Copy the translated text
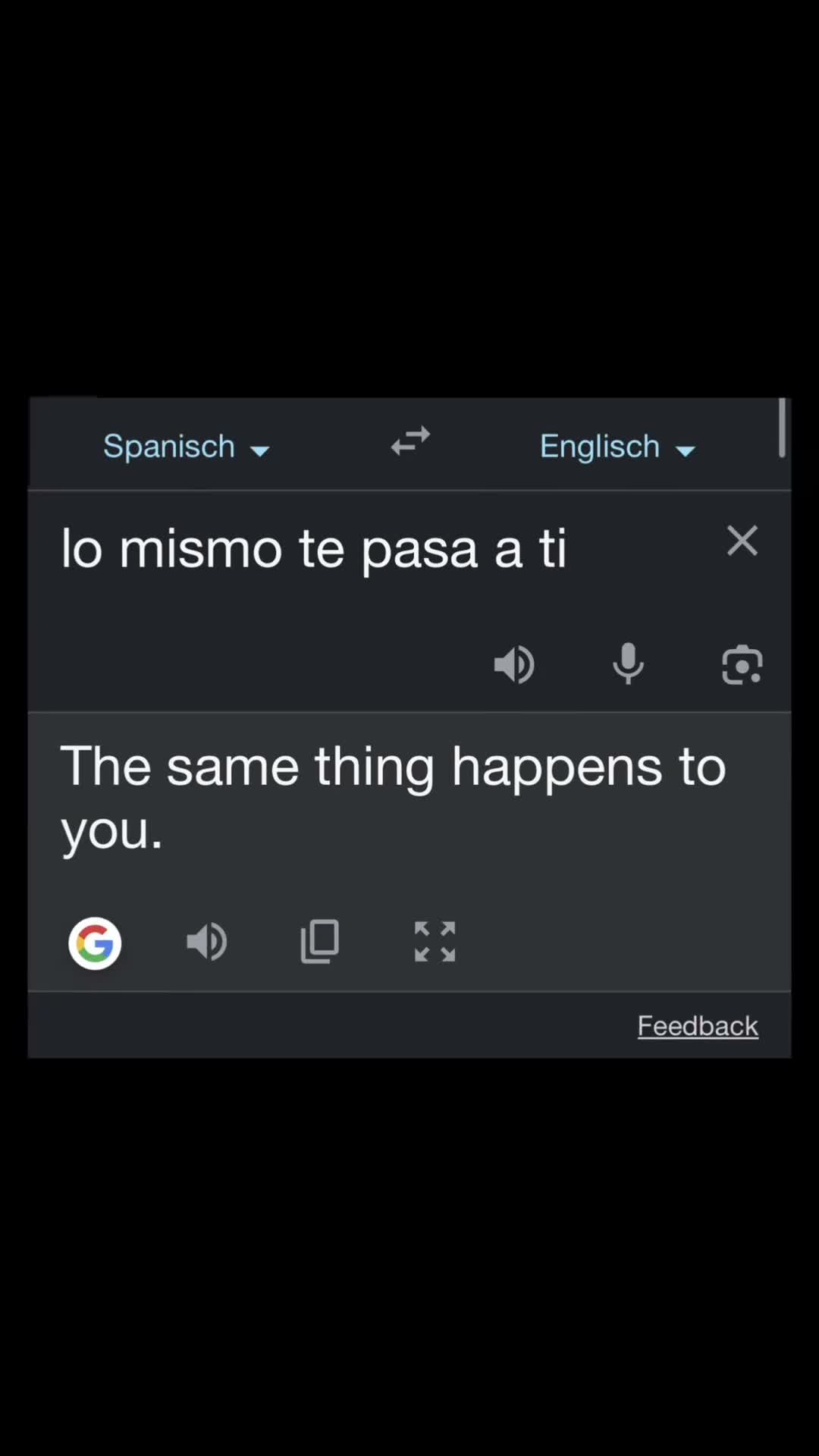 point(320,942)
